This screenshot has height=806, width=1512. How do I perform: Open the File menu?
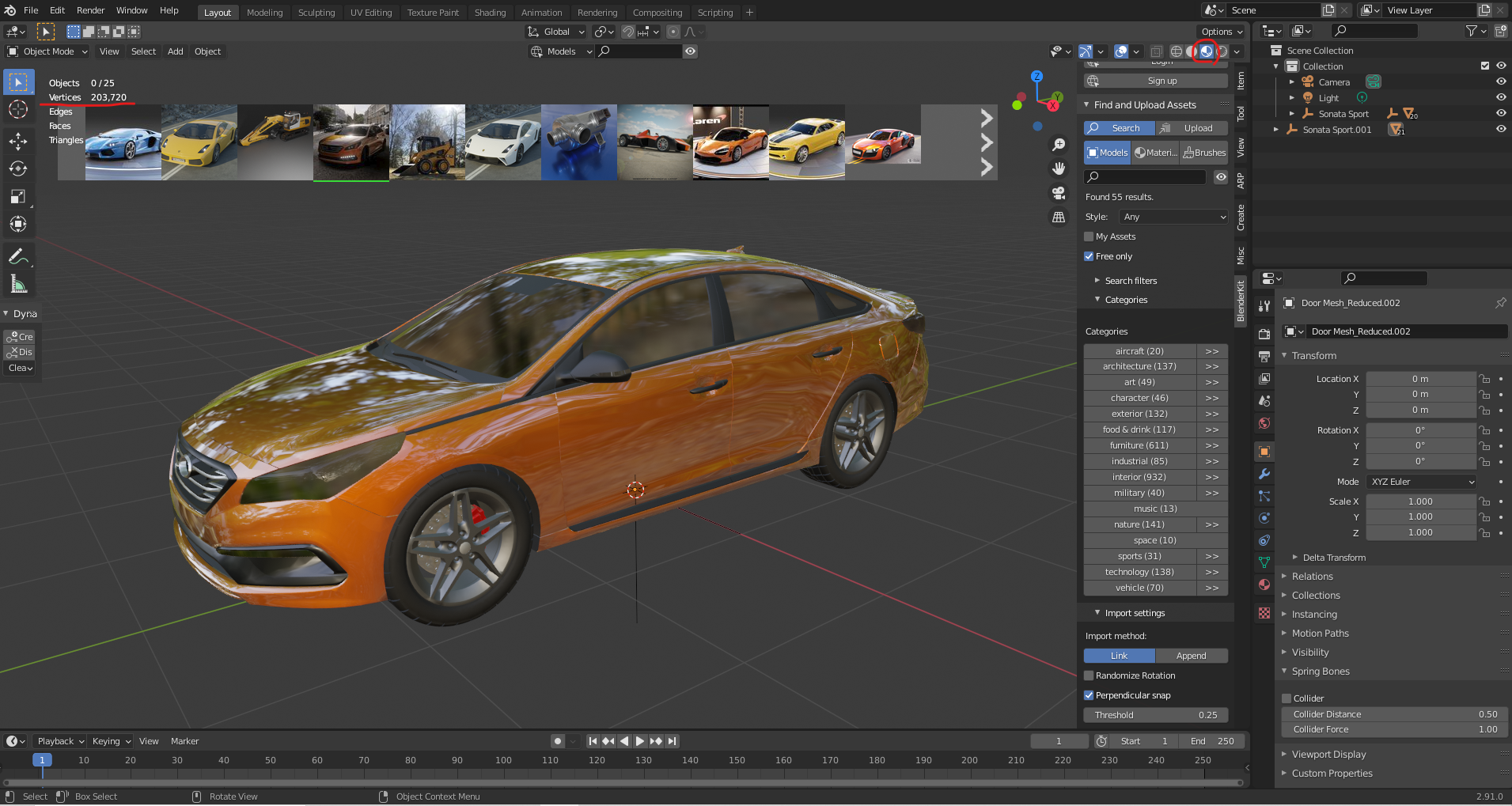coord(31,10)
